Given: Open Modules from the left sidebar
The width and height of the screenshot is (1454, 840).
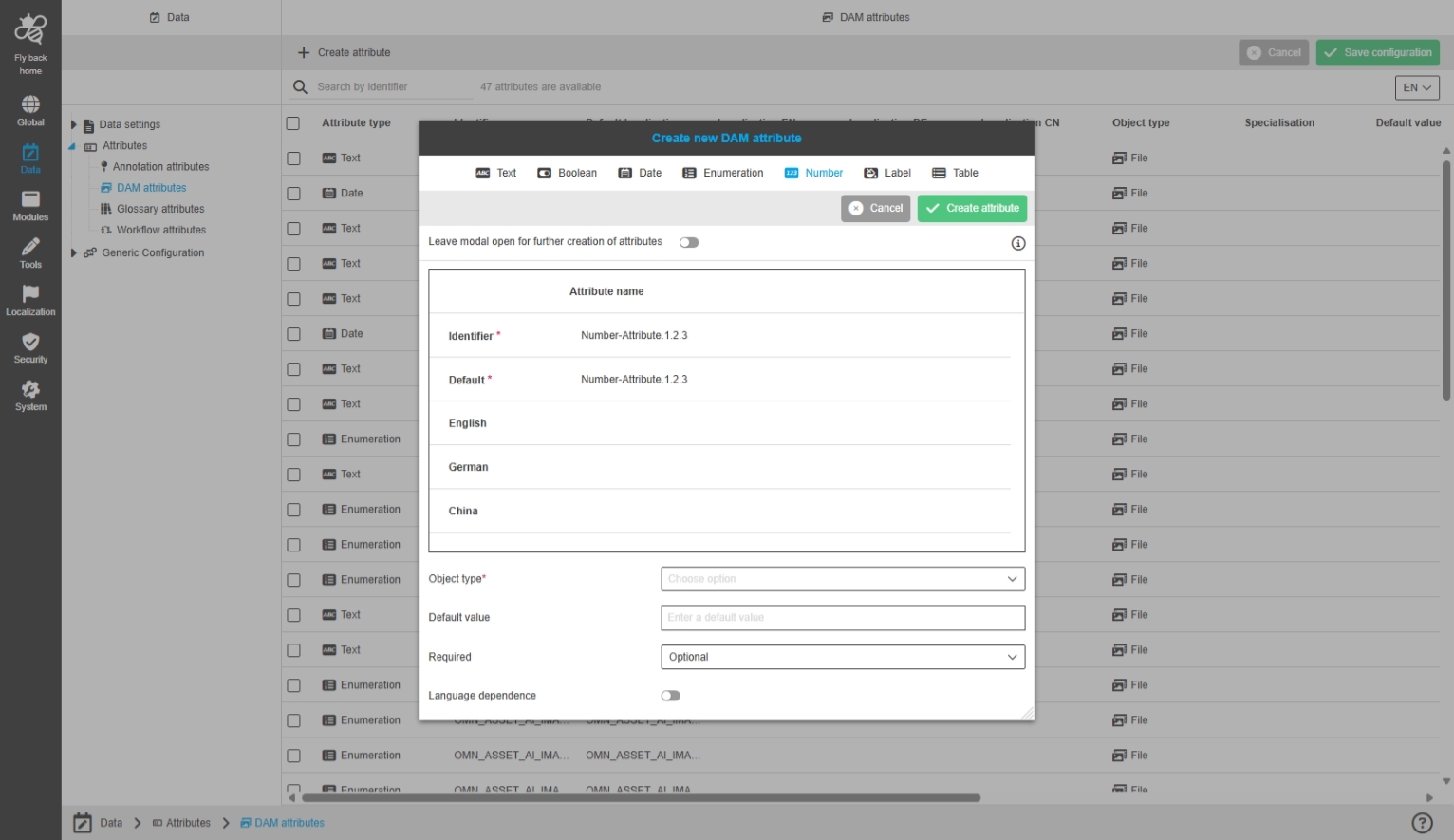Looking at the screenshot, I should click(30, 205).
